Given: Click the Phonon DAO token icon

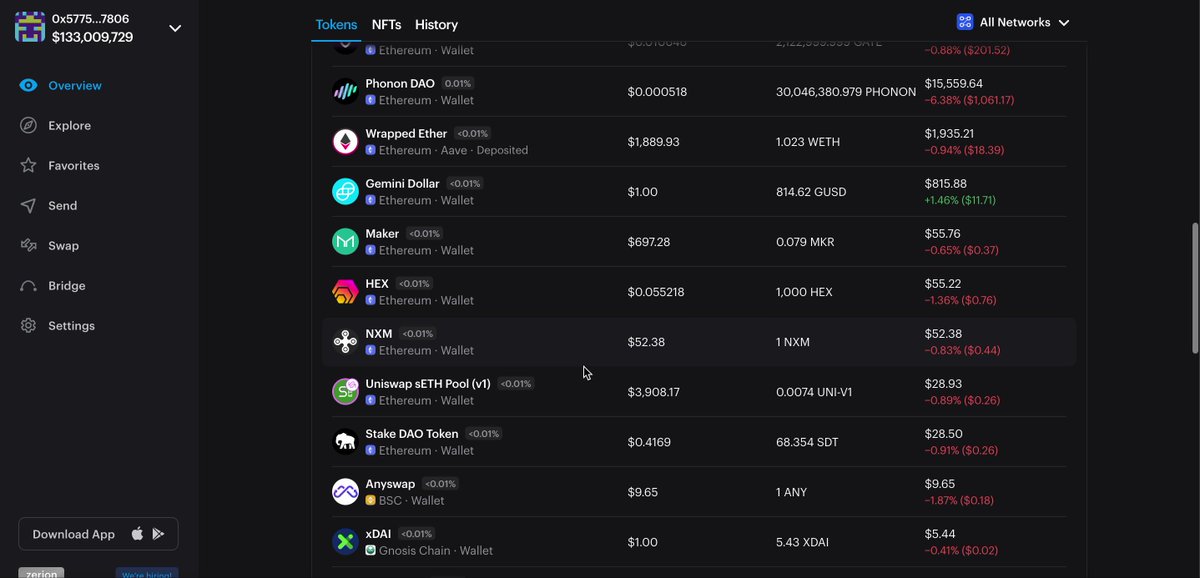Looking at the screenshot, I should pyautogui.click(x=345, y=92).
